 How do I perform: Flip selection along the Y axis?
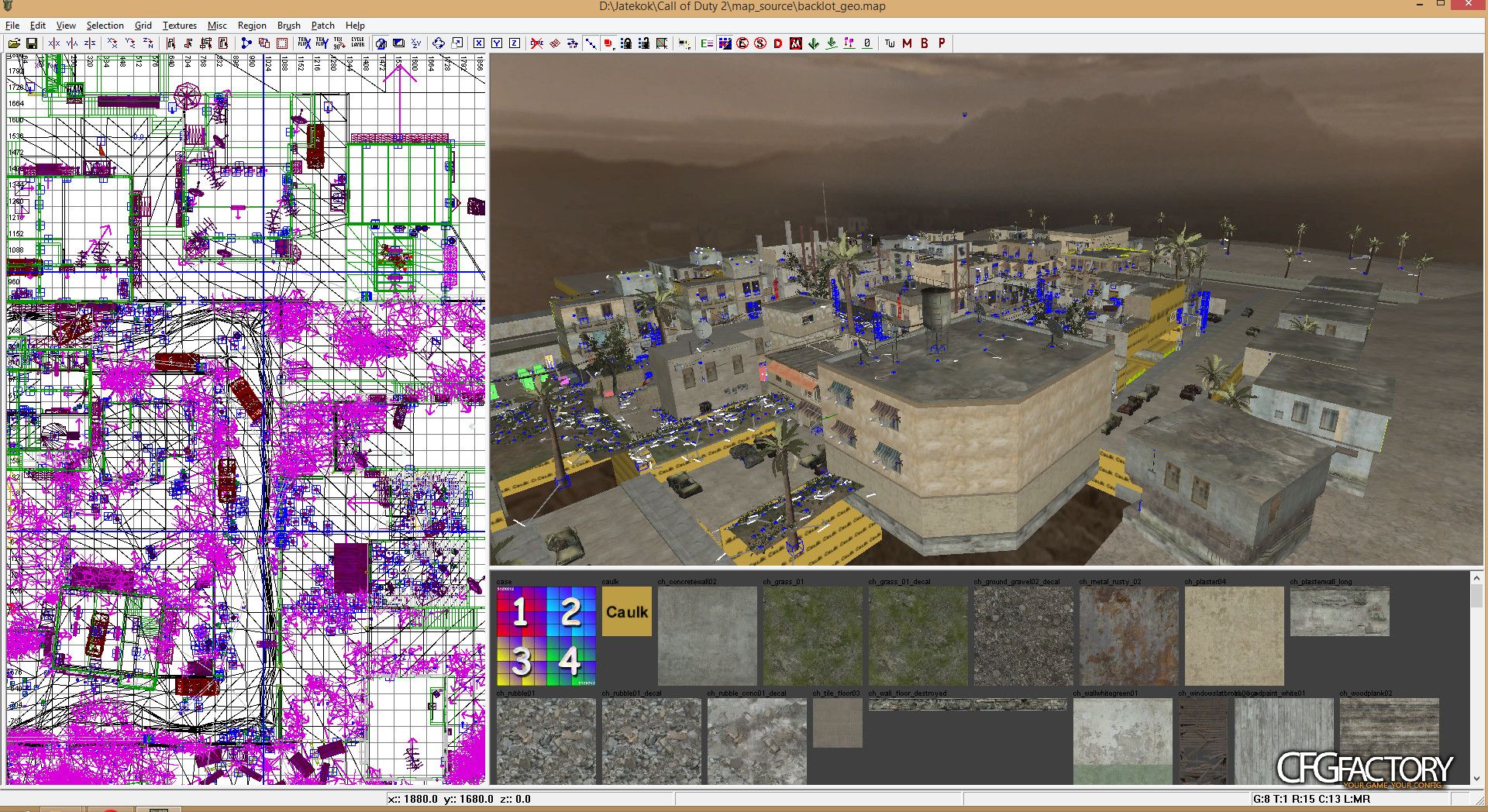(x=72, y=43)
